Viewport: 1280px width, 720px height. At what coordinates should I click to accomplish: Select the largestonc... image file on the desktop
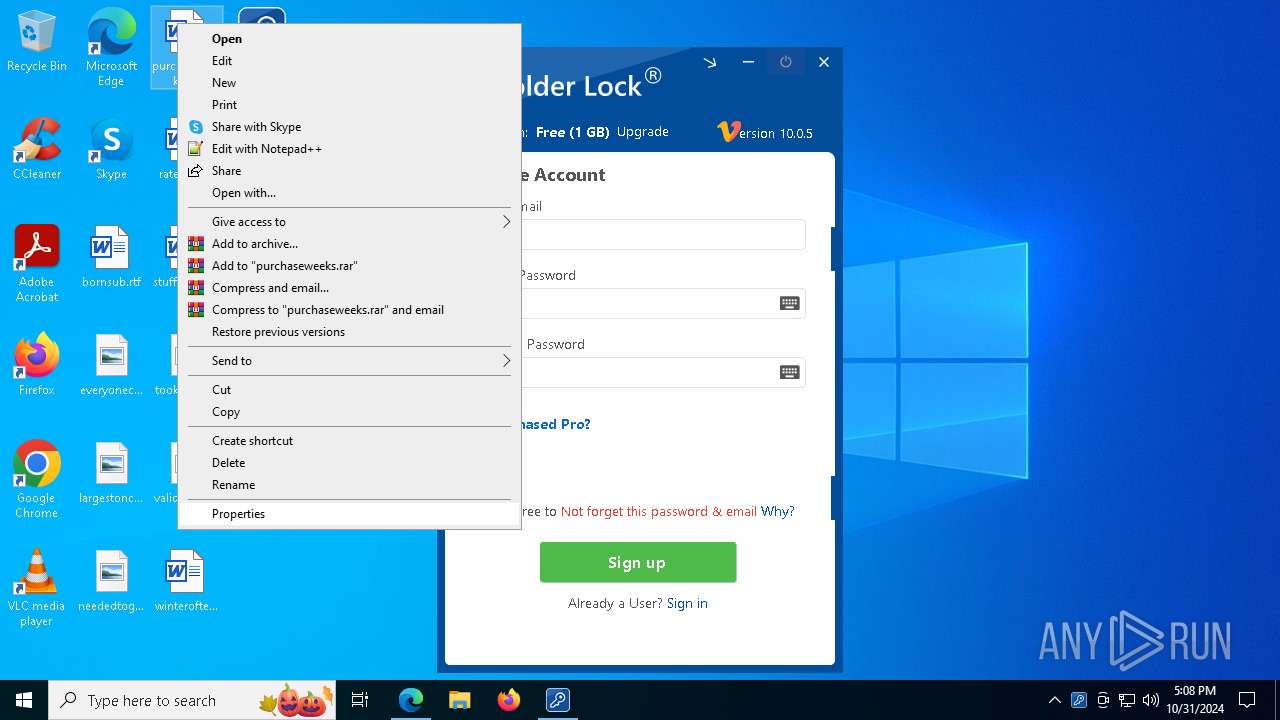point(111,474)
